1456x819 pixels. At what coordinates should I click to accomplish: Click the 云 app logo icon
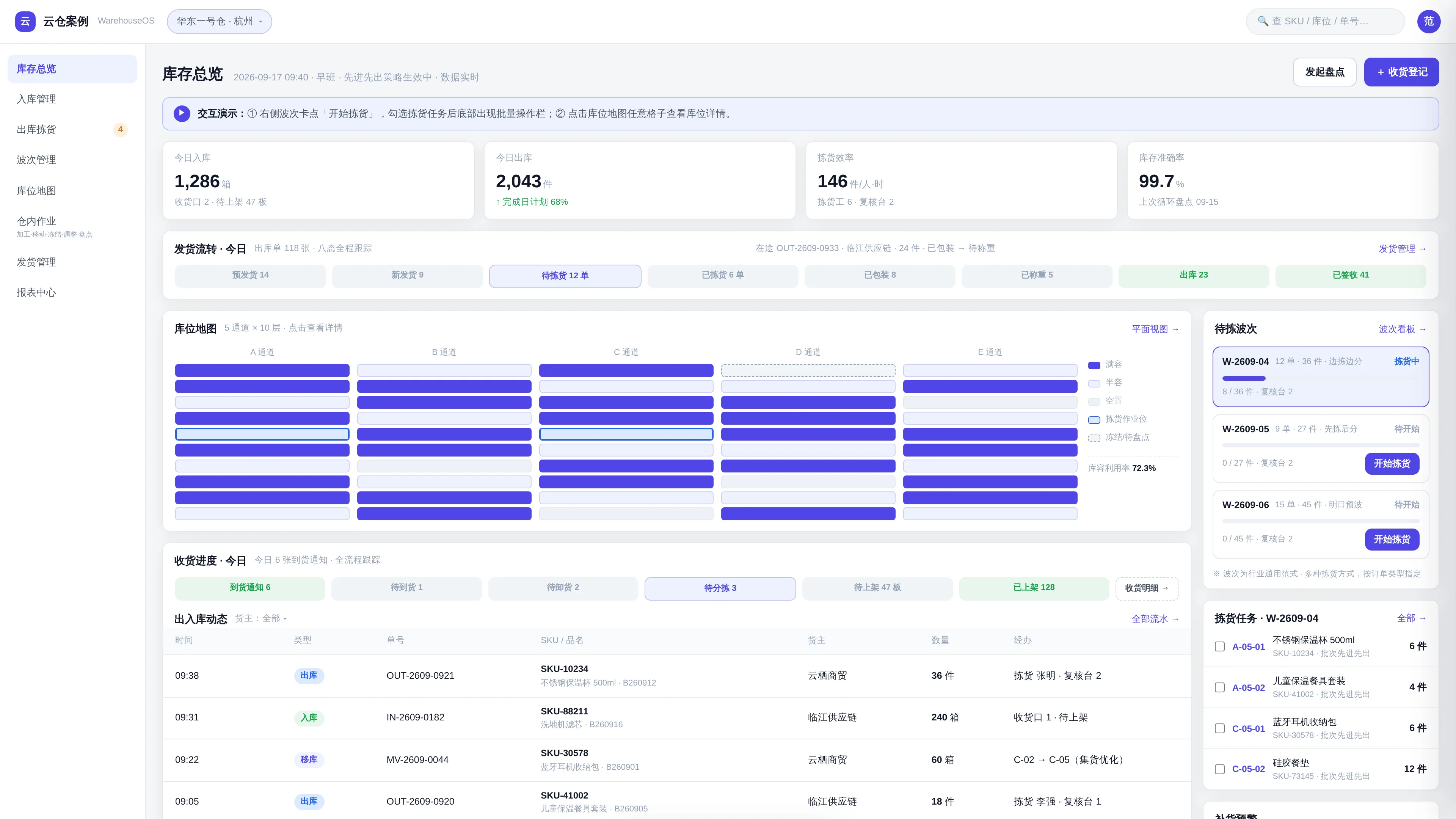(x=25, y=22)
